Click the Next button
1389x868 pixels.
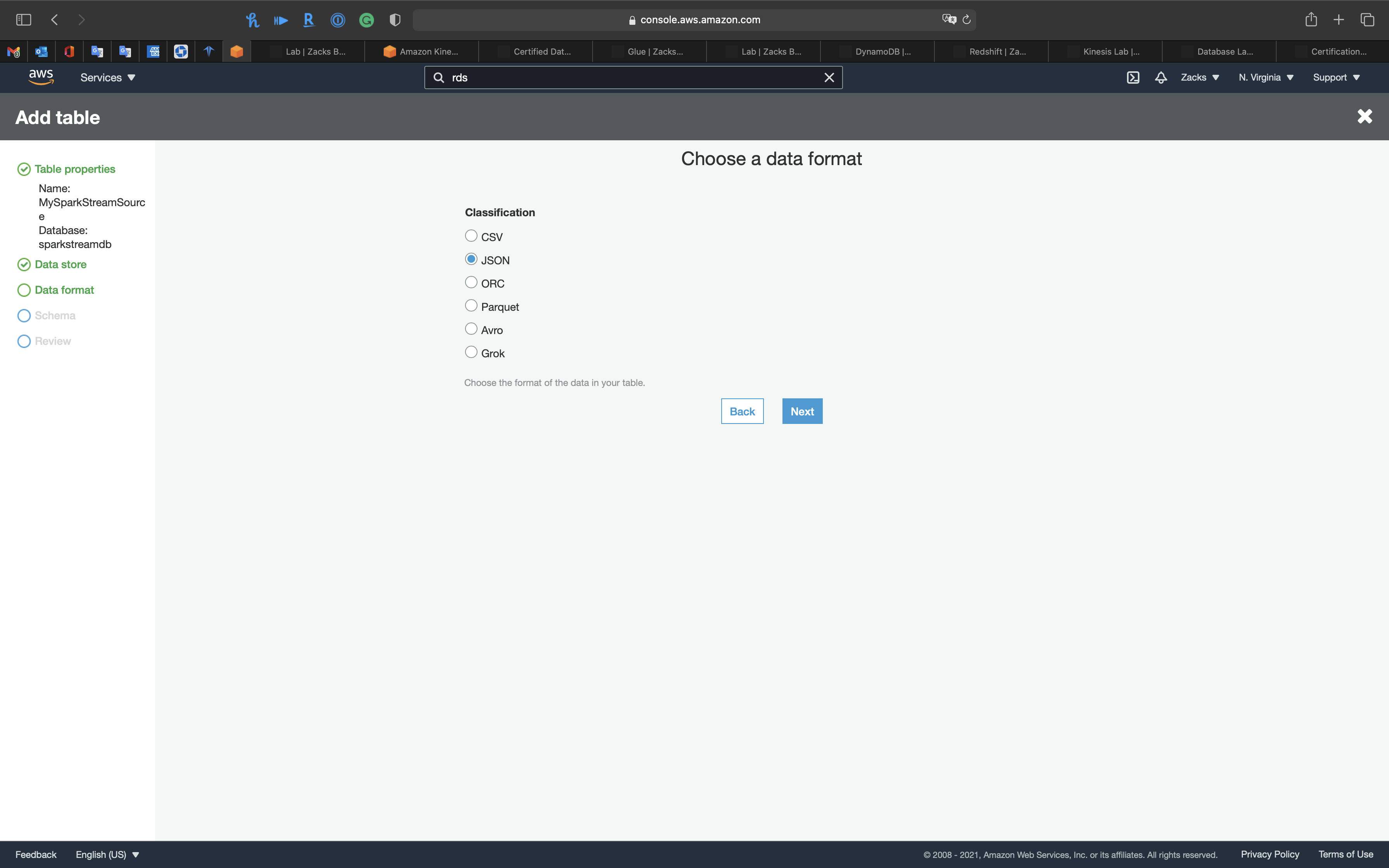(x=802, y=411)
